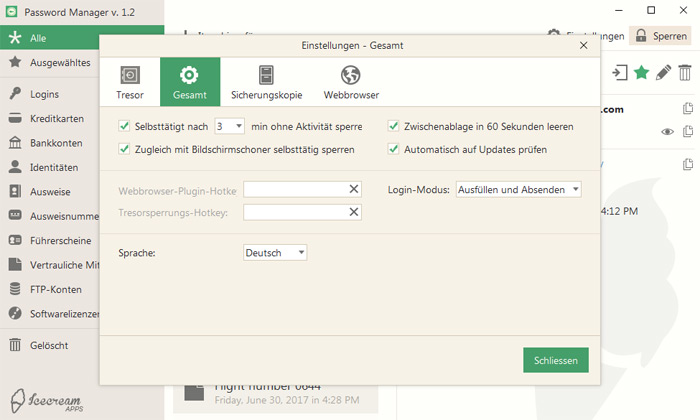
Task: Open the Kreditkarten category
Action: click(x=50, y=119)
